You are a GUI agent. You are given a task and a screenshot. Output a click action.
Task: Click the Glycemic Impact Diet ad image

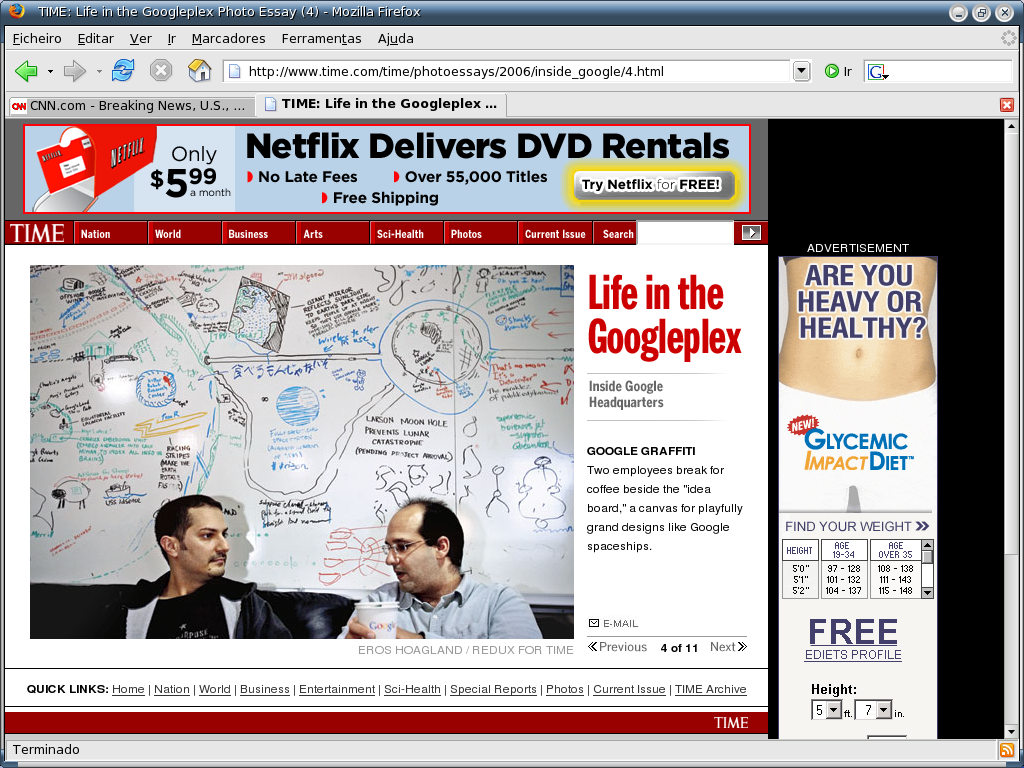coord(857,384)
